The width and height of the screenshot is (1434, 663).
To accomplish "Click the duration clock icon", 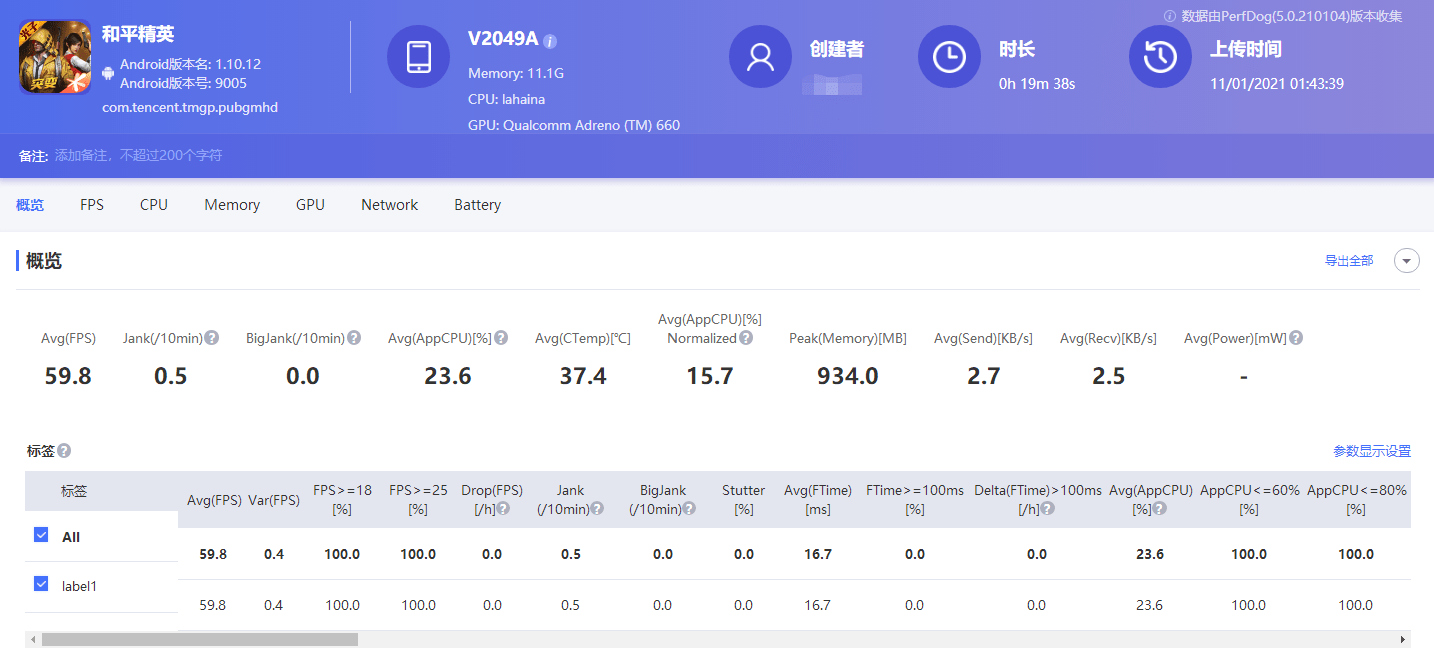I will click(949, 56).
